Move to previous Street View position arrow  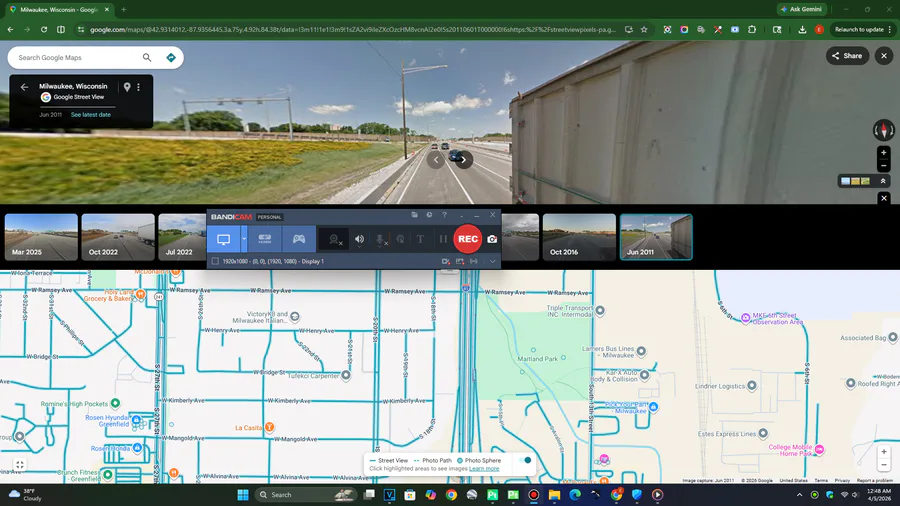(436, 160)
